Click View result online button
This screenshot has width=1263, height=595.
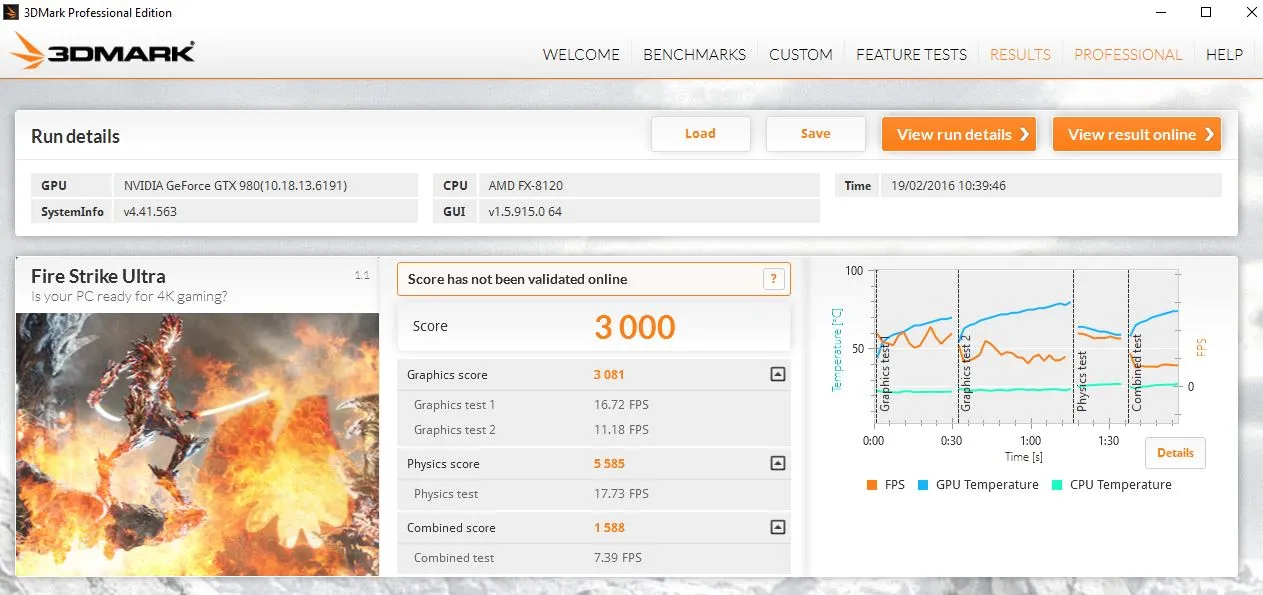point(1136,134)
